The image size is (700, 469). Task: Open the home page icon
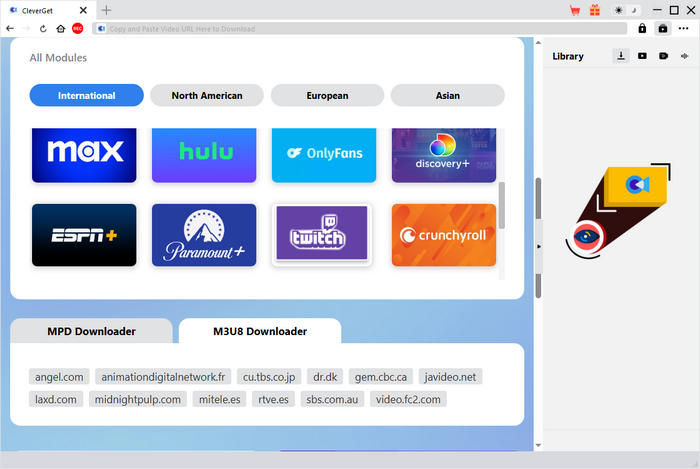pos(61,29)
